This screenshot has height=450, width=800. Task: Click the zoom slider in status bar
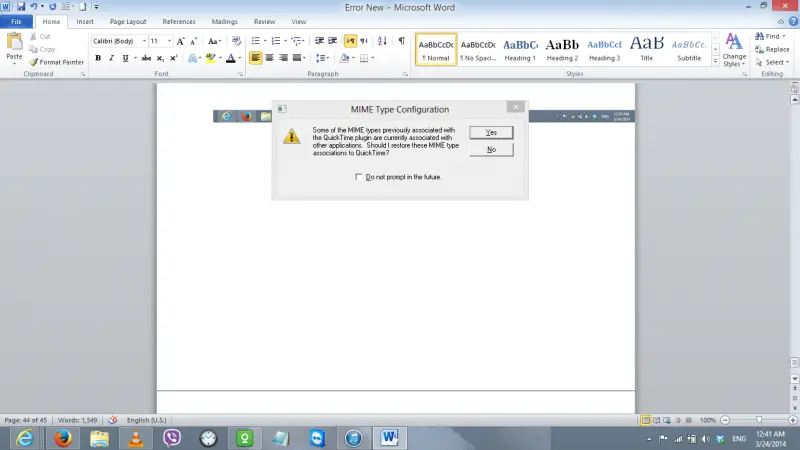click(x=758, y=420)
